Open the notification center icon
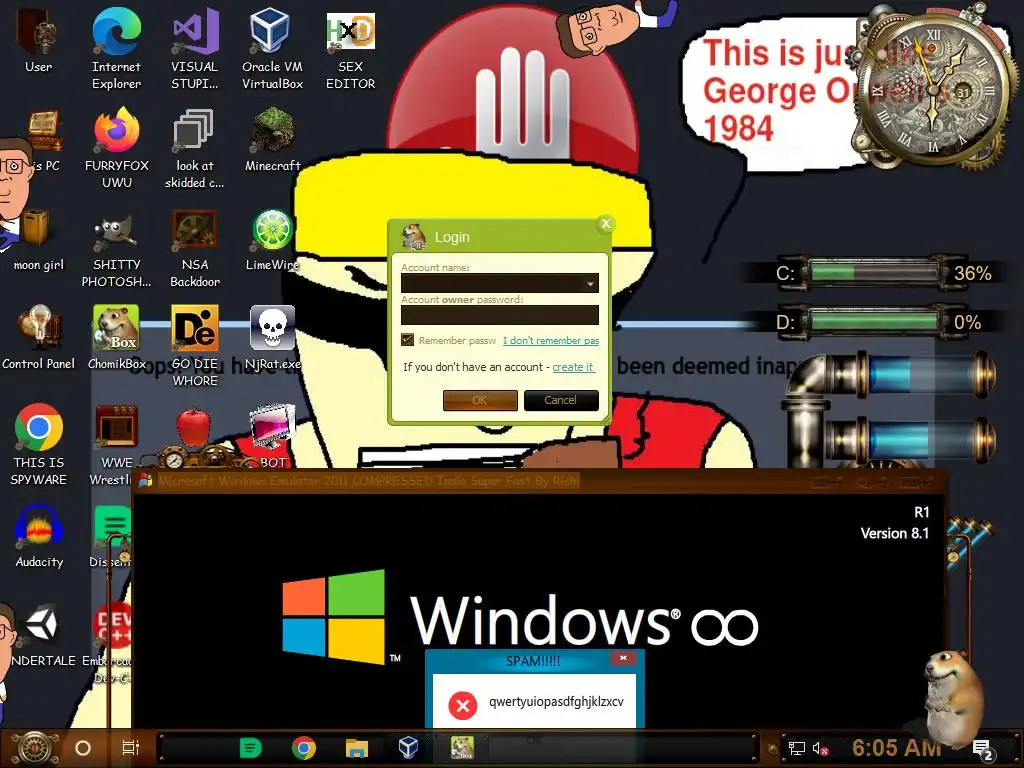 point(982,750)
